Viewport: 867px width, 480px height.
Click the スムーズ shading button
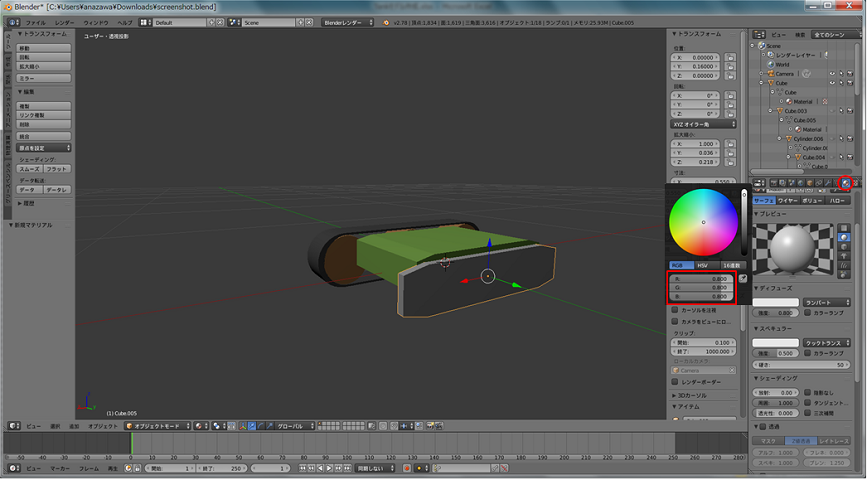click(29, 169)
